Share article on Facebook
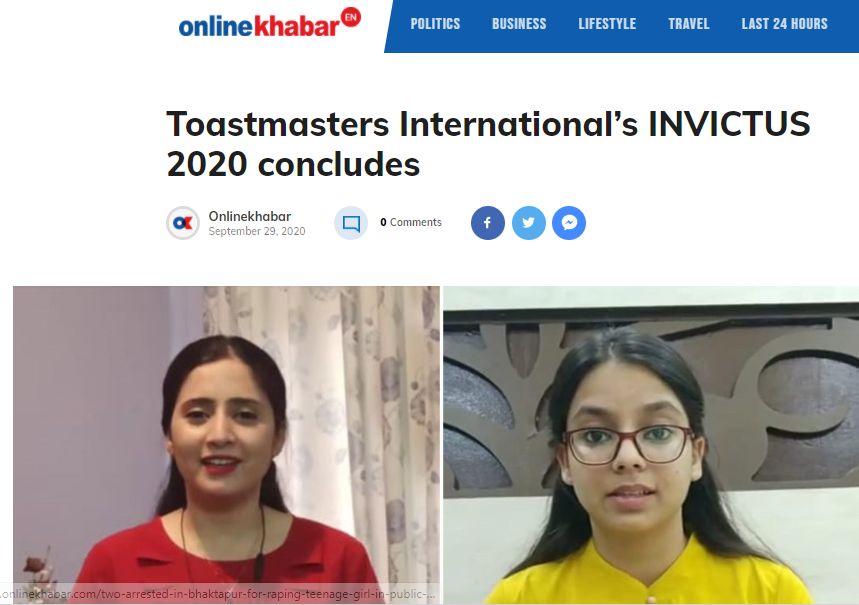 [x=488, y=223]
